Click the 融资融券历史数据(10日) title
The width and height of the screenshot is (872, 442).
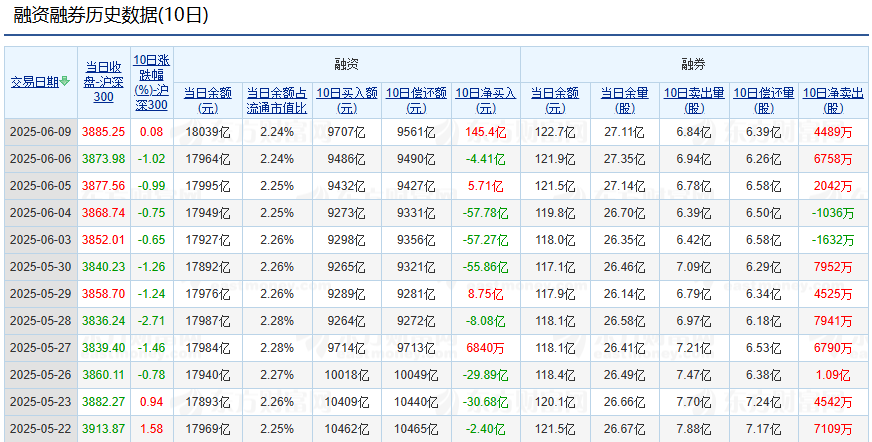pyautogui.click(x=111, y=15)
